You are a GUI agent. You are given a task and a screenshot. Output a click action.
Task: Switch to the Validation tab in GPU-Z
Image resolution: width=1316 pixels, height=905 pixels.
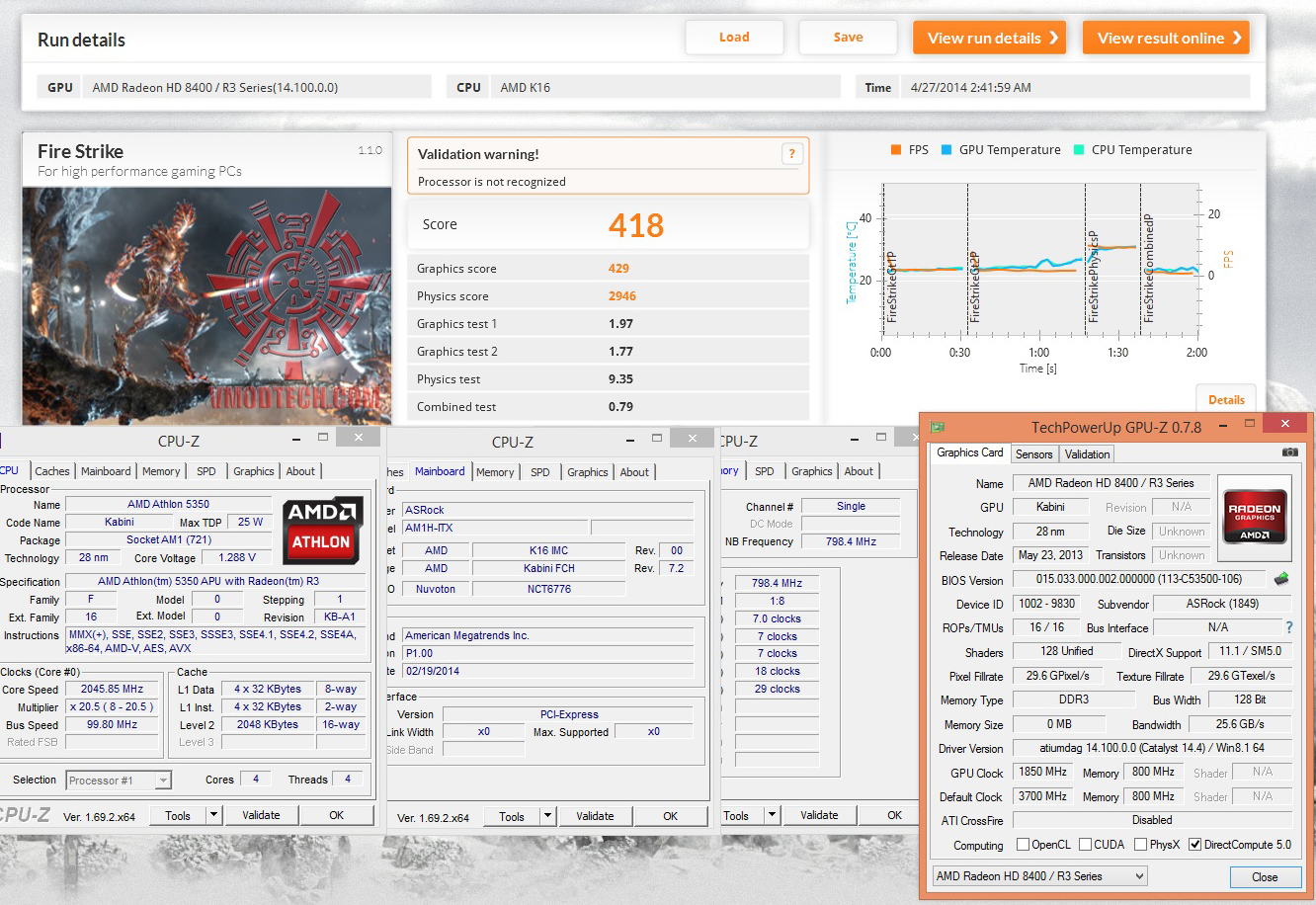(1088, 454)
